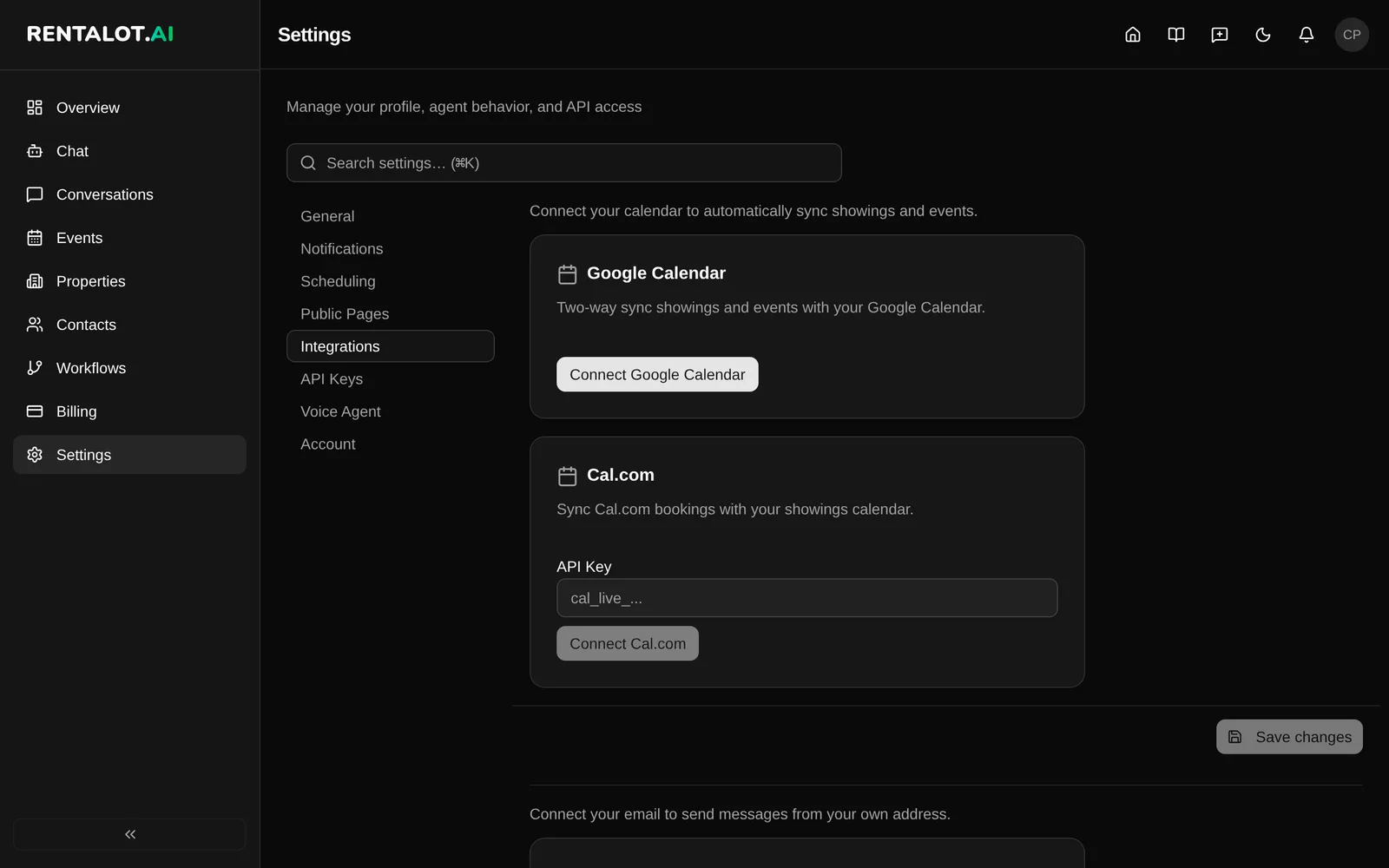Screen dimensions: 1389x868
Task: Click the Google Calendar heading text
Action: coord(656,273)
